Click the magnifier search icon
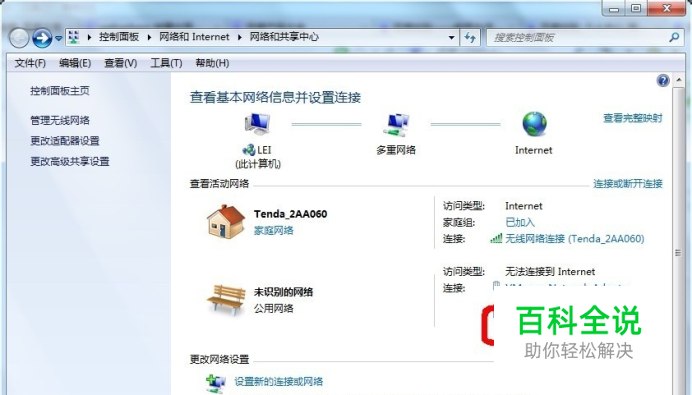This screenshot has width=692, height=395. point(674,38)
